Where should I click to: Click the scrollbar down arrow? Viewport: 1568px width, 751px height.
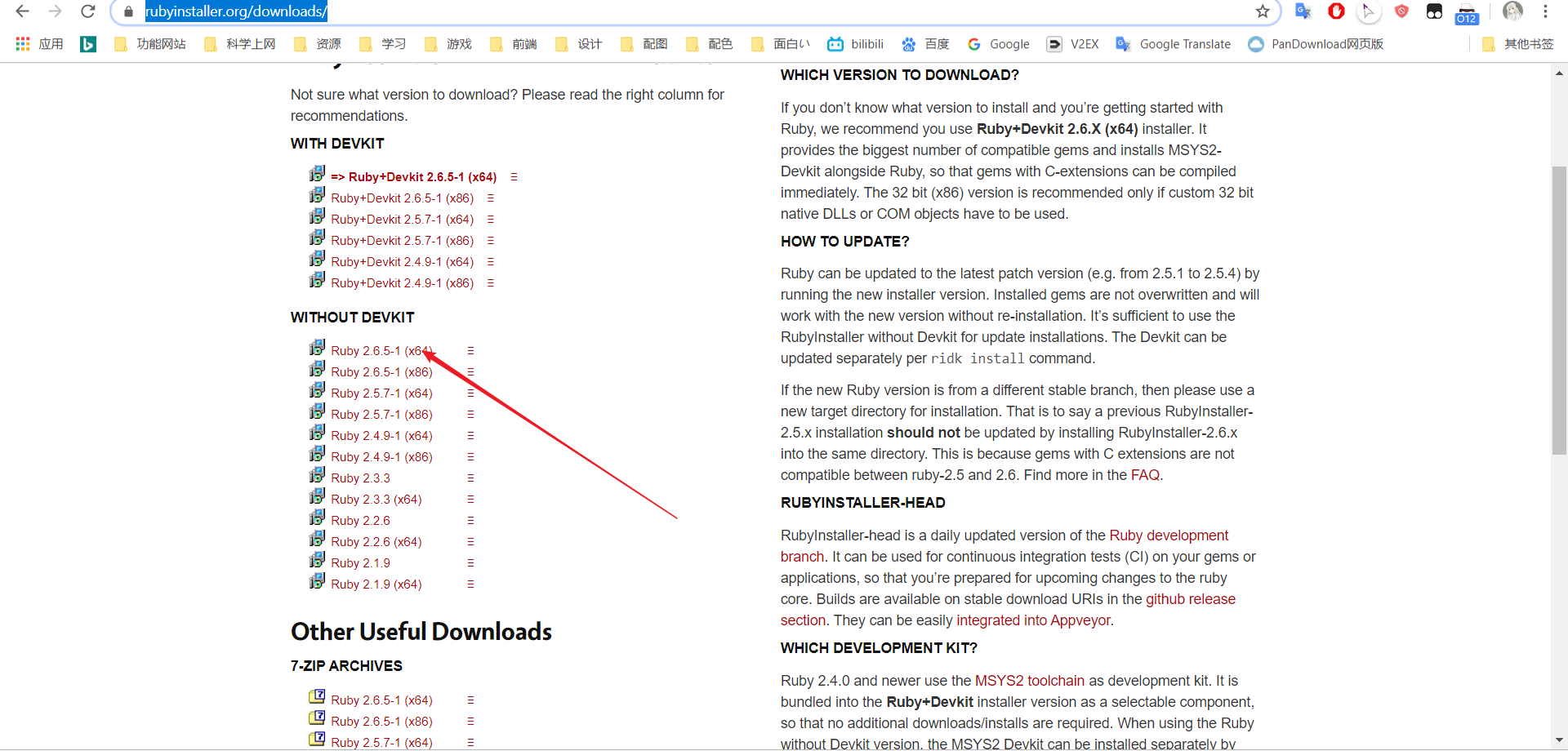1559,740
